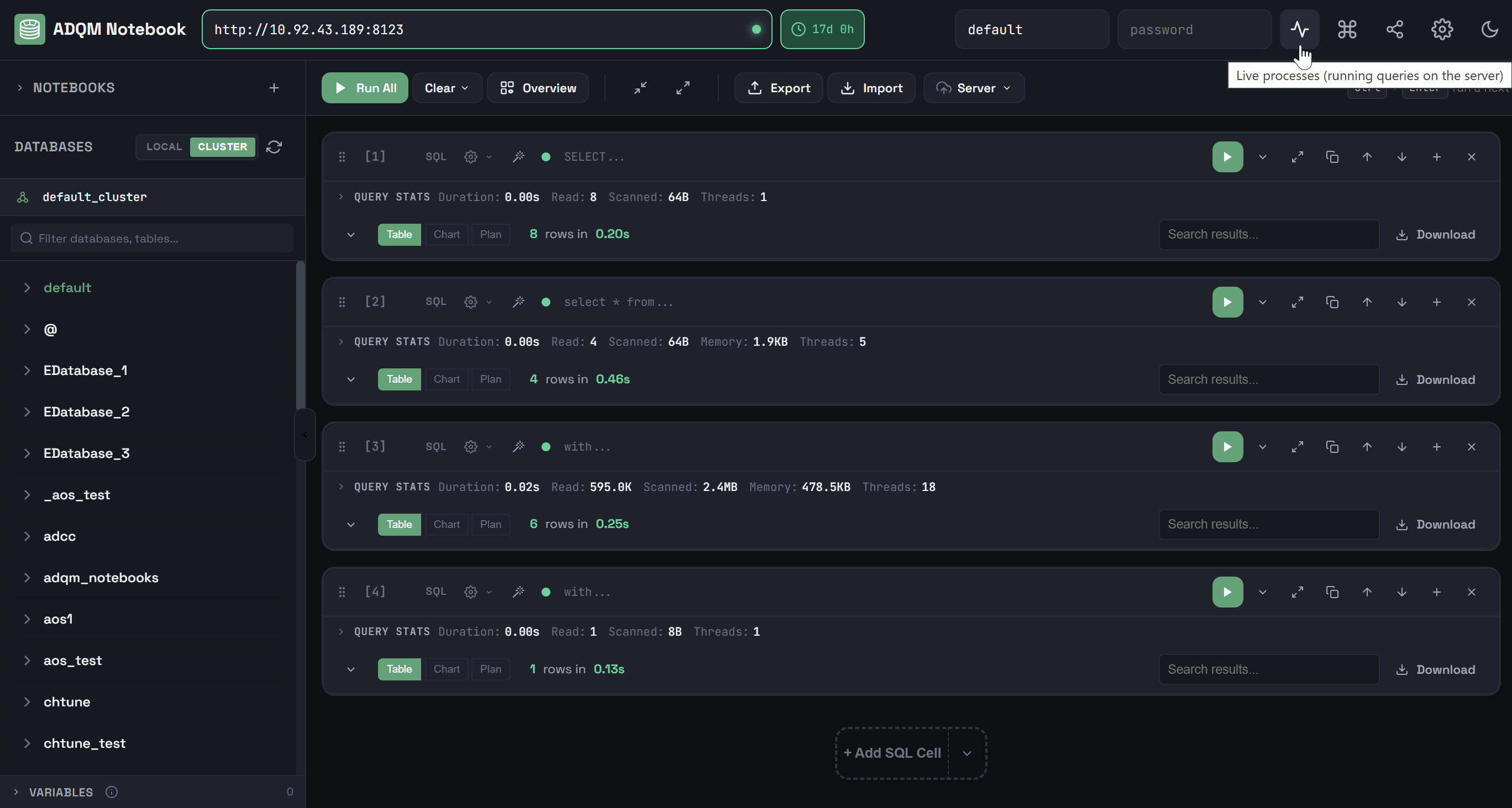
Task: Click the share icon in header
Action: click(x=1395, y=29)
